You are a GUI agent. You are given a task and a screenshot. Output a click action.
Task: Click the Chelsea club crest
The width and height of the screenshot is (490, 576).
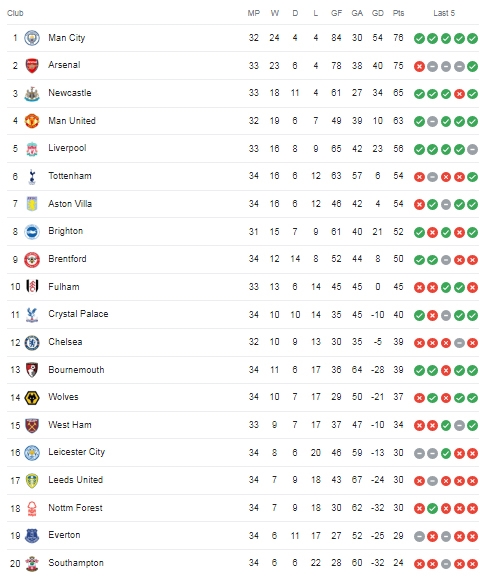click(x=32, y=342)
